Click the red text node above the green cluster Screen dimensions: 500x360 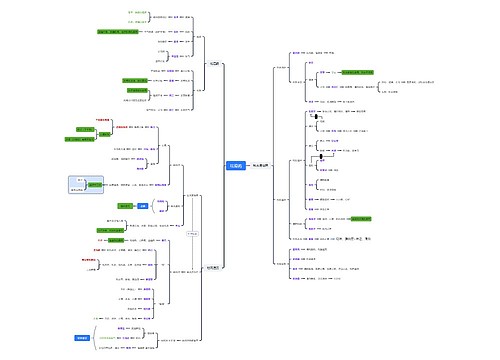point(102,120)
